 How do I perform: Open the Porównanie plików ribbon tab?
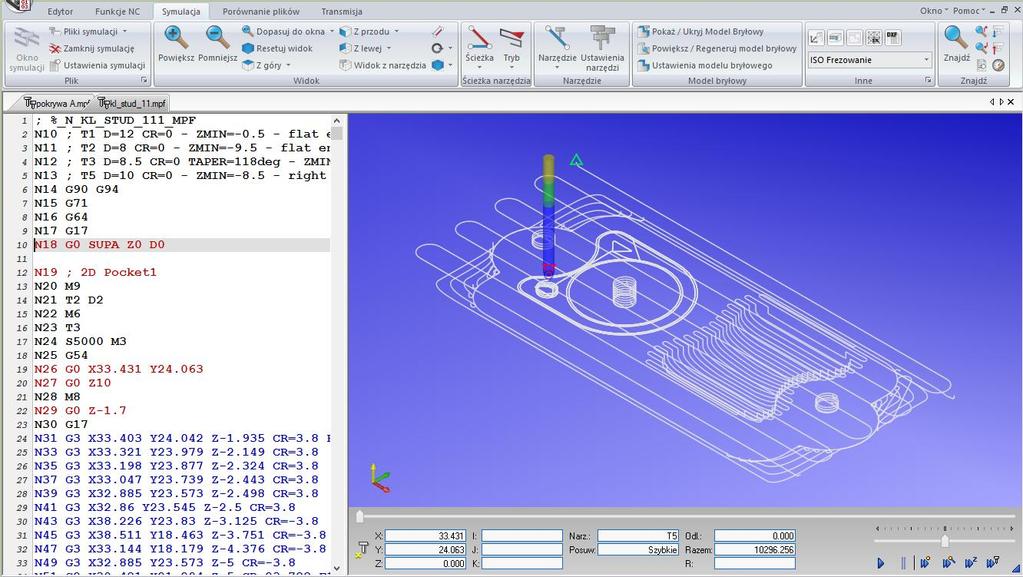click(x=261, y=12)
